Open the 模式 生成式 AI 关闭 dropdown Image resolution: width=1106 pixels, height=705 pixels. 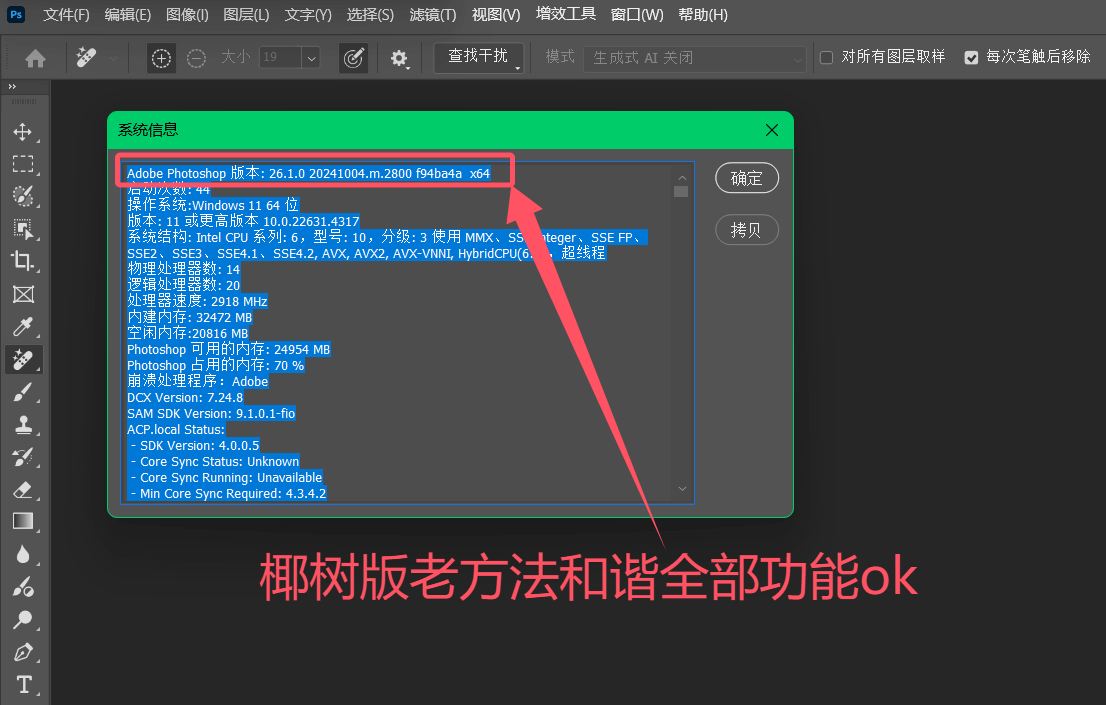pos(694,58)
